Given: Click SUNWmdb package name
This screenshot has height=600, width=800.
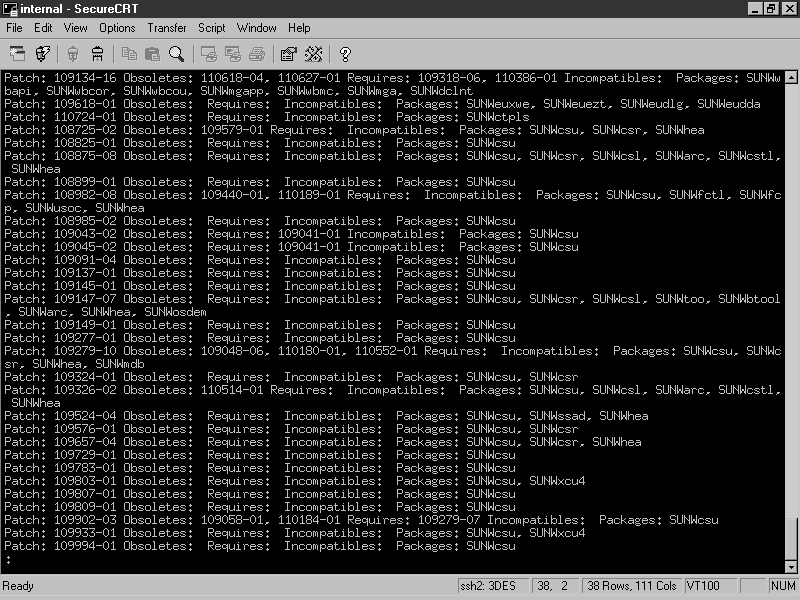Looking at the screenshot, I should [x=120, y=364].
